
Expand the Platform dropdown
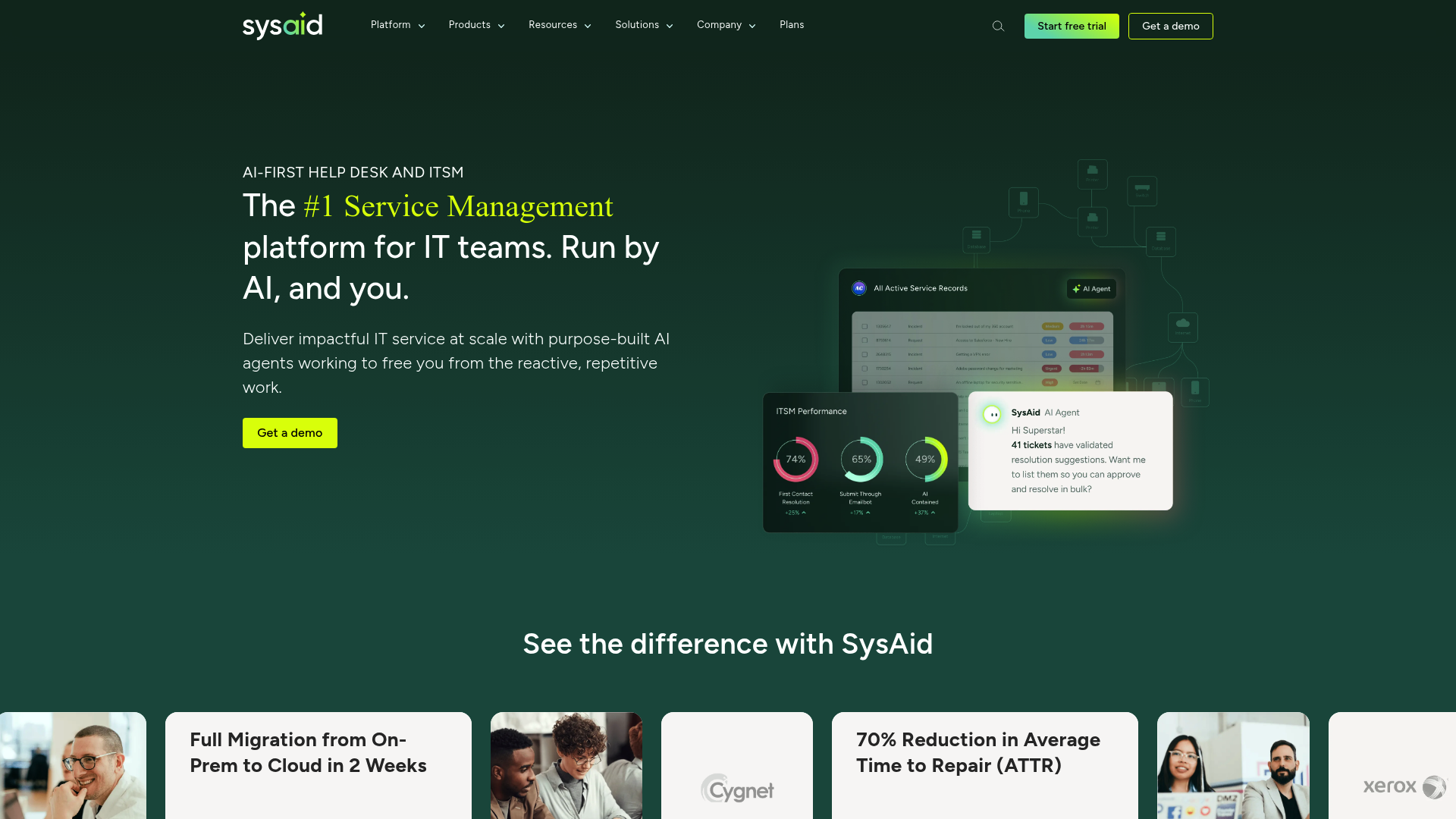(x=397, y=25)
